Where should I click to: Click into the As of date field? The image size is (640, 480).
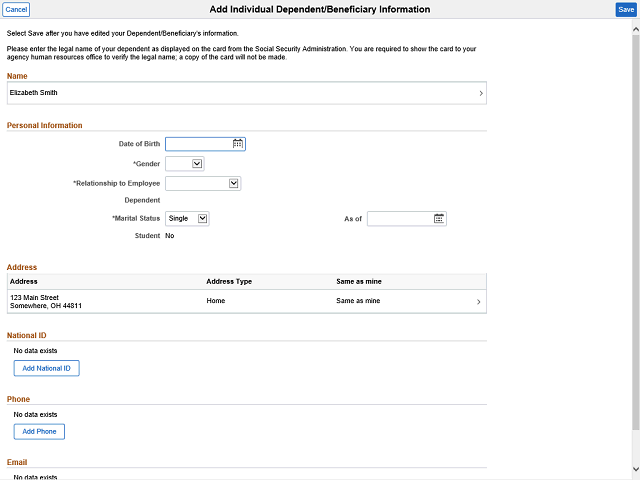coord(399,219)
